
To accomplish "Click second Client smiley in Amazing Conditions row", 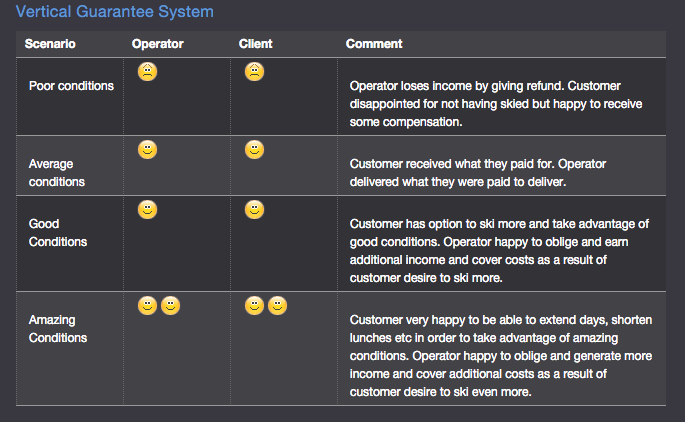I will (x=278, y=306).
